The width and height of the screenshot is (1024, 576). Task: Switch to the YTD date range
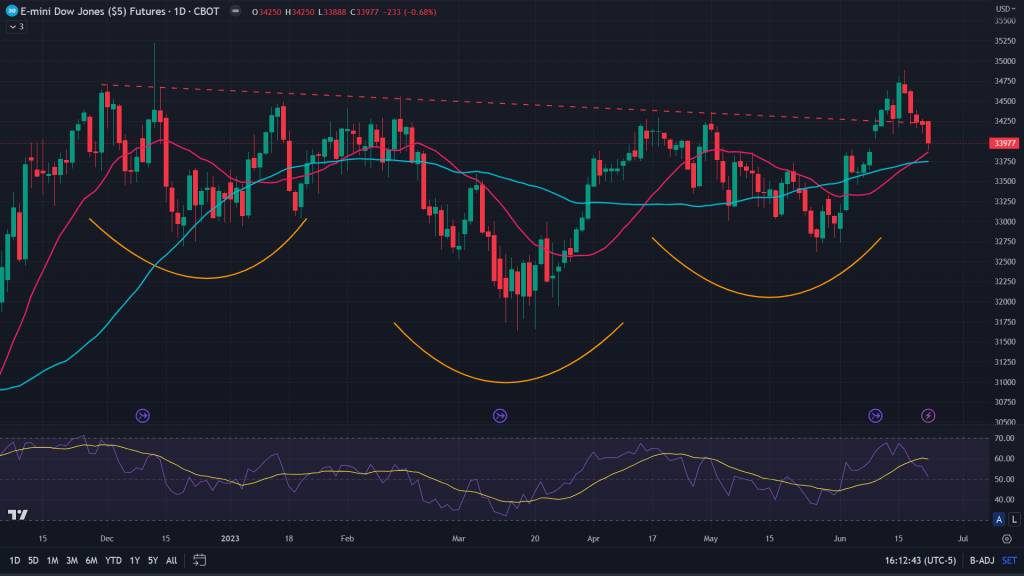(113, 560)
